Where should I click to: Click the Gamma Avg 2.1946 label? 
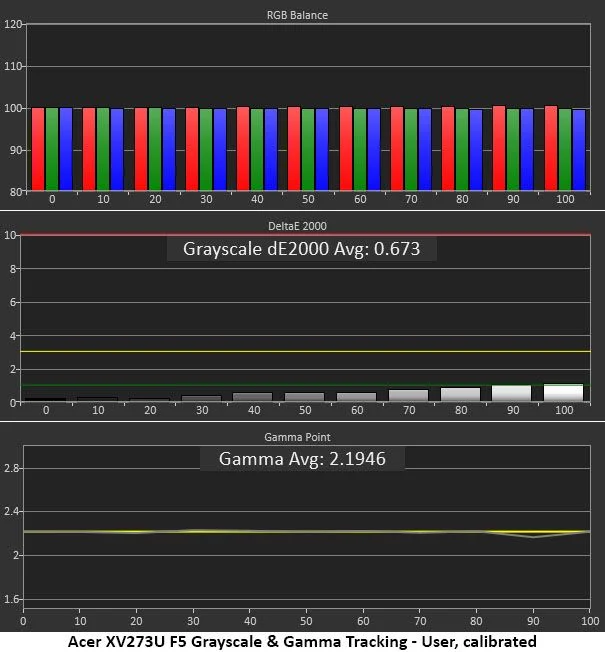click(302, 459)
